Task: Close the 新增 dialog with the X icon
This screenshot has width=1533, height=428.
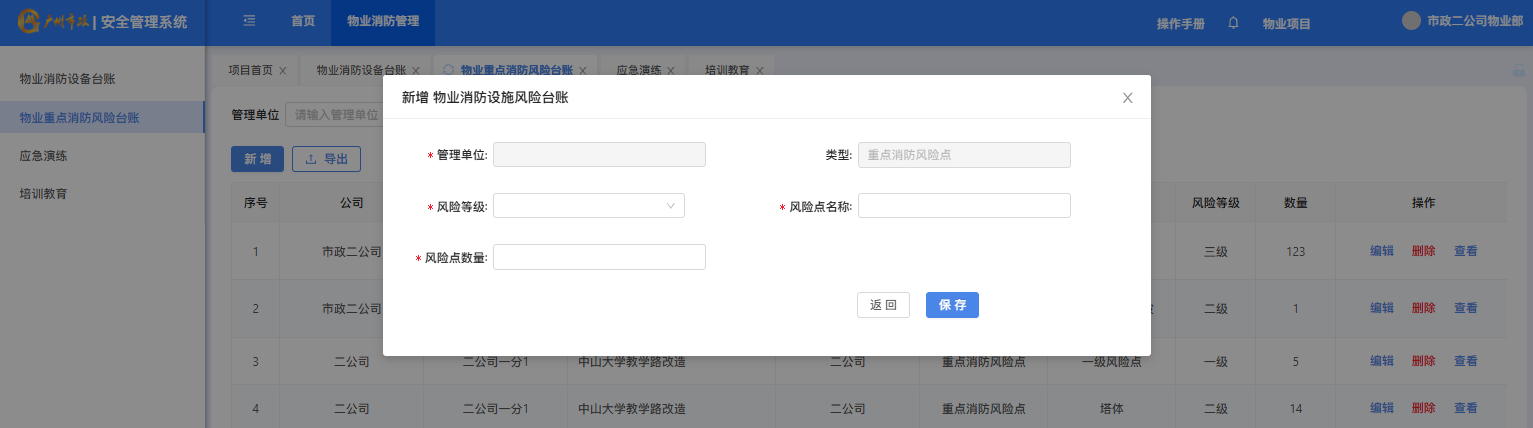Action: point(1127,98)
